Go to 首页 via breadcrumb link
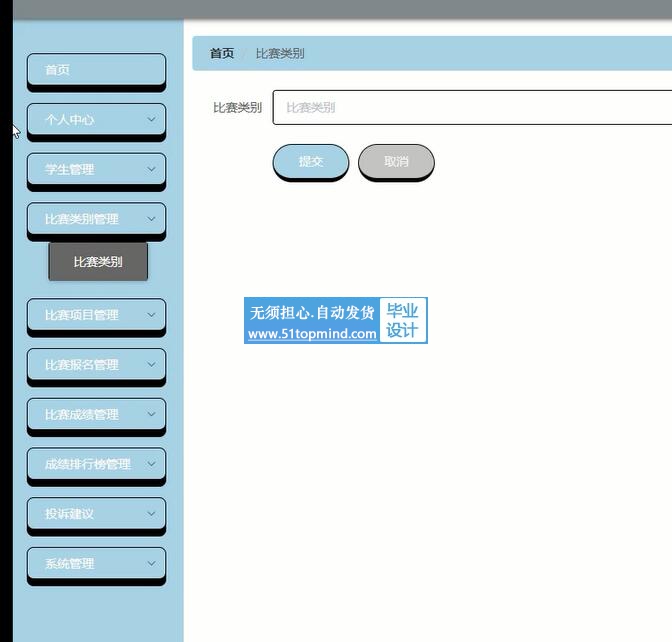This screenshot has width=672, height=642. tap(222, 54)
